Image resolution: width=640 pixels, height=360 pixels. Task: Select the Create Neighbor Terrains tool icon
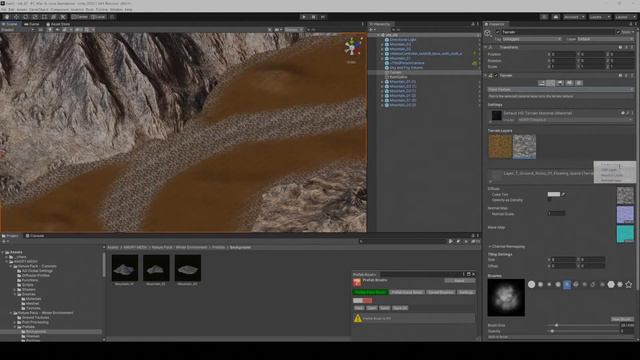[542, 83]
